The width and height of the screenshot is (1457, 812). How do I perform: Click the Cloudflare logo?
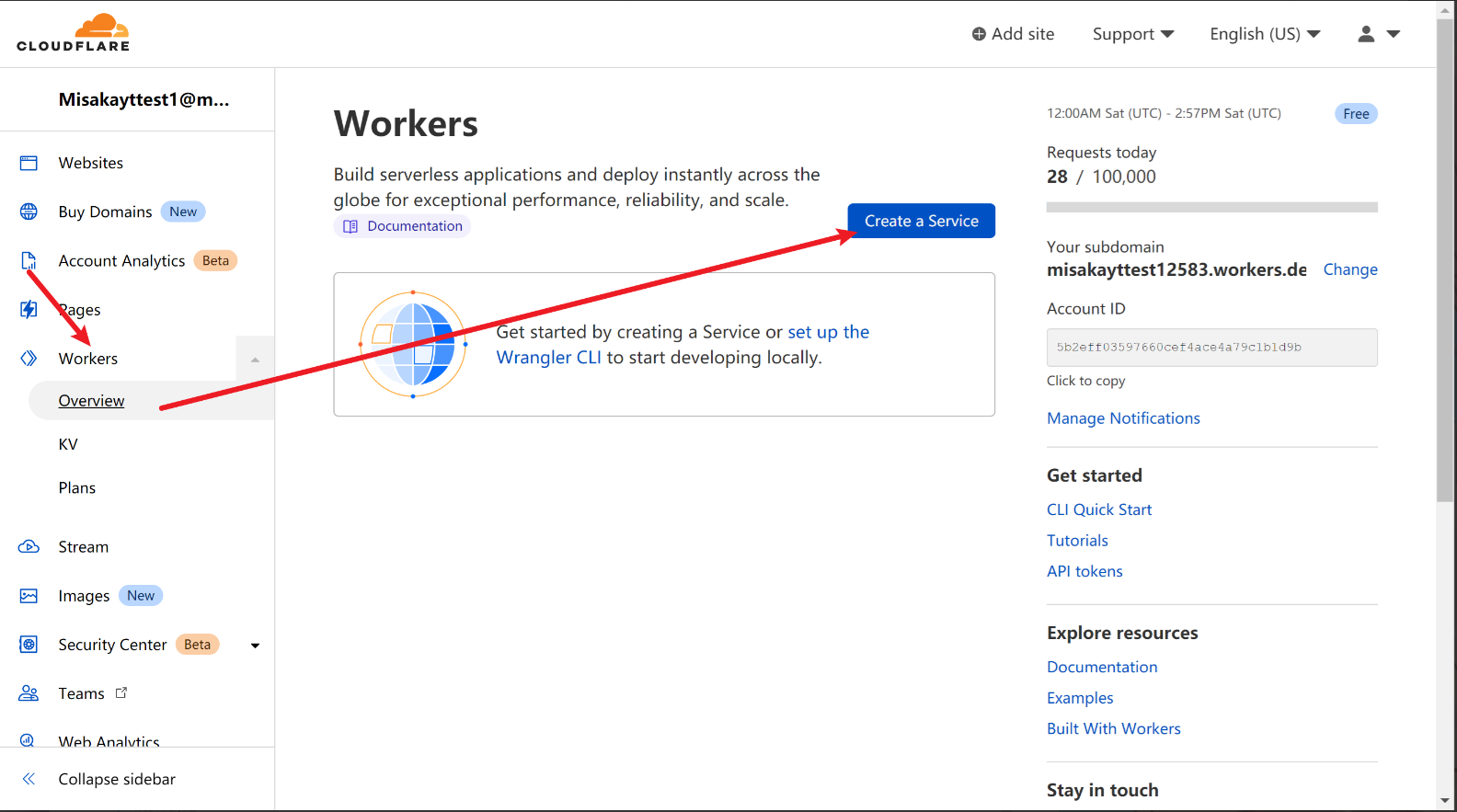(74, 33)
